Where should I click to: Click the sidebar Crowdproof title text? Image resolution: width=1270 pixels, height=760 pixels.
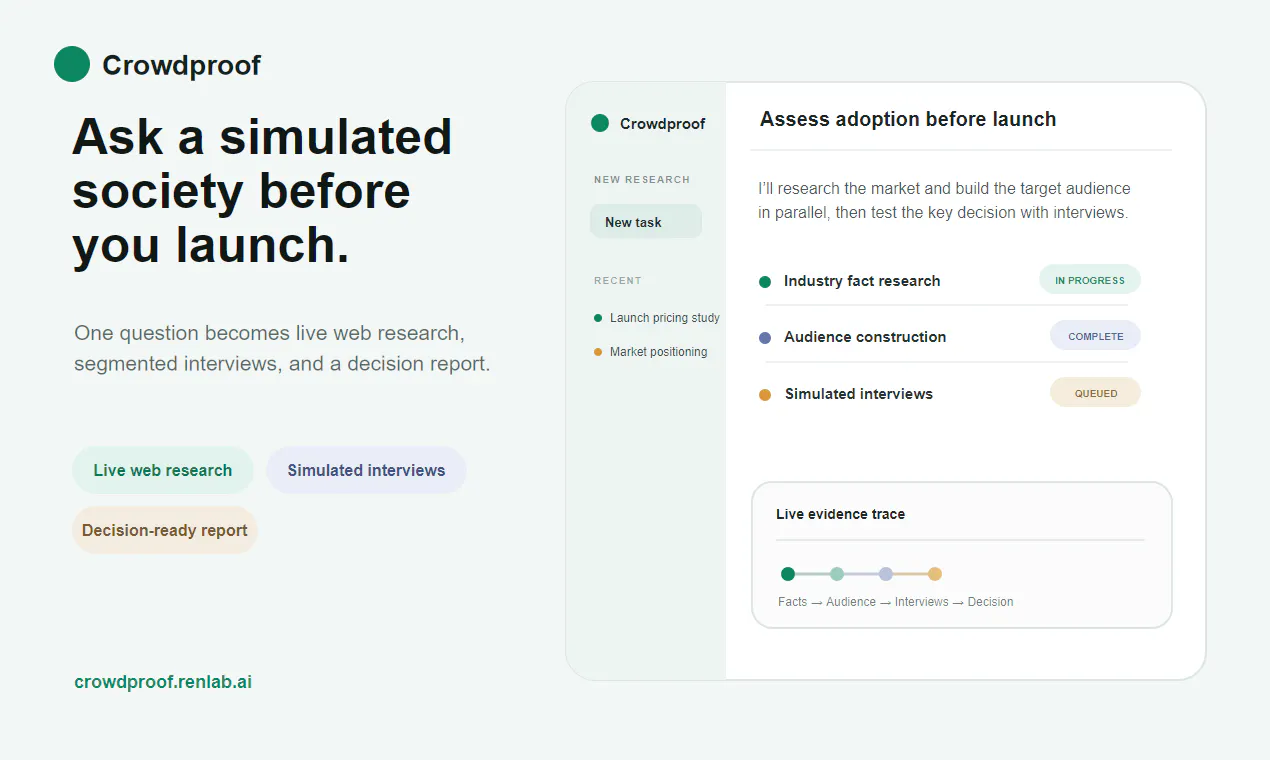coord(662,124)
